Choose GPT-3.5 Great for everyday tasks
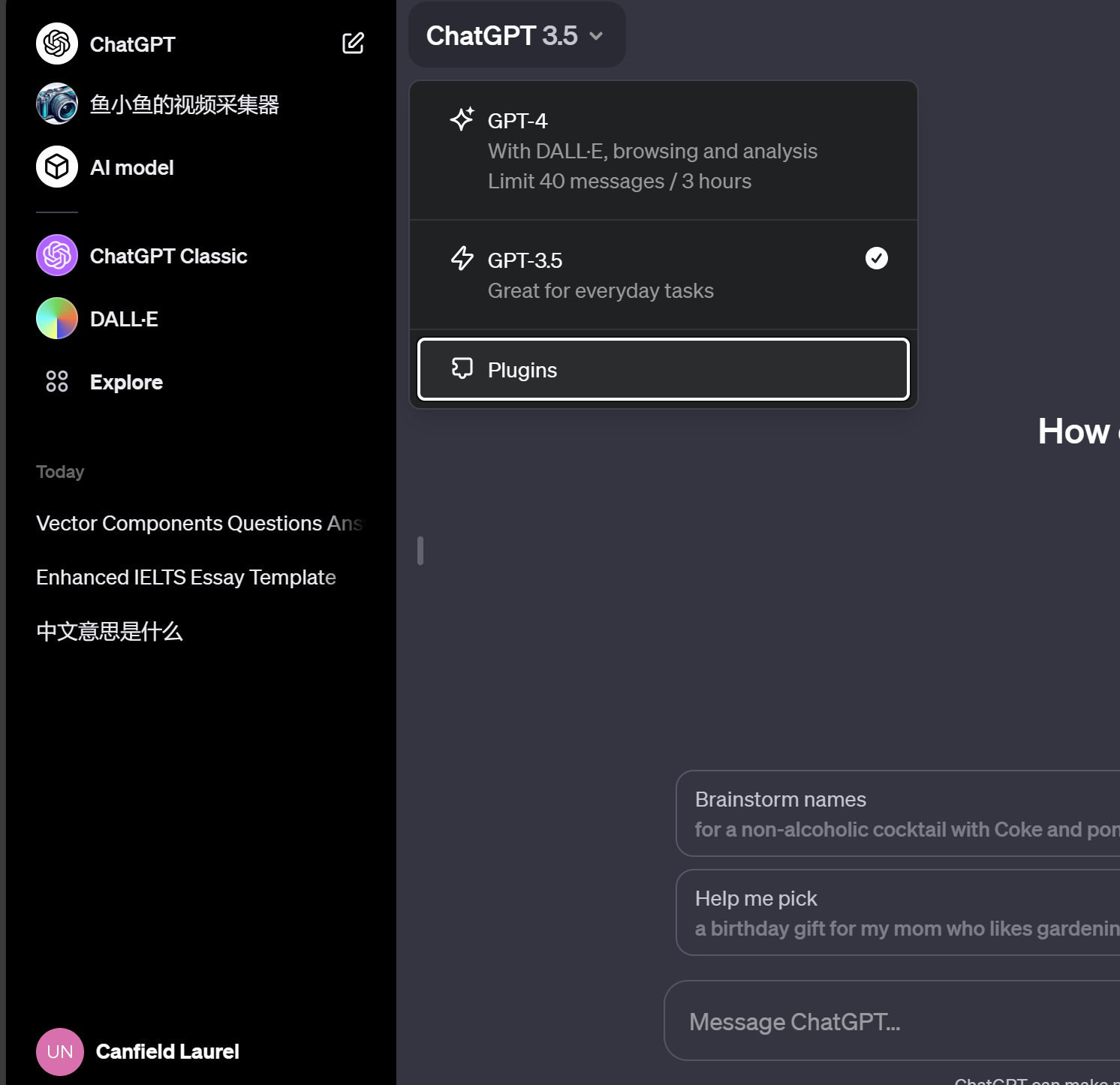The width and height of the screenshot is (1120, 1085). click(664, 275)
